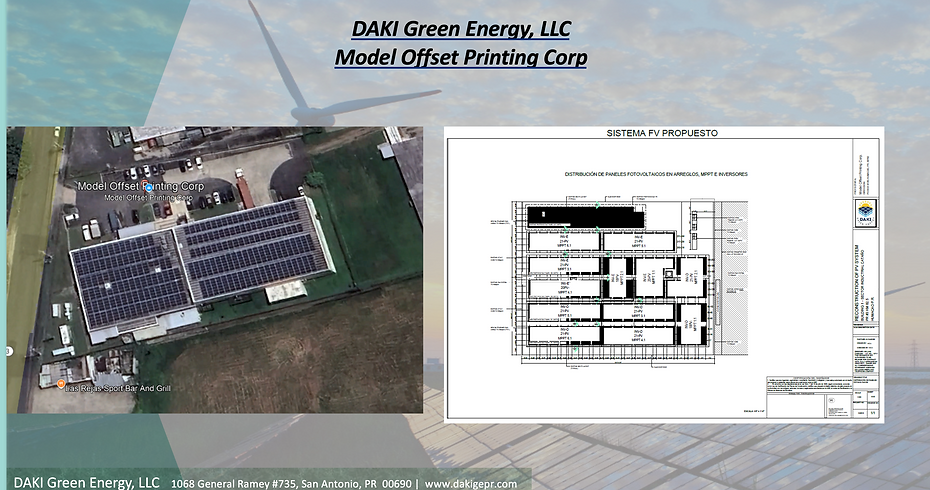Open the 'Sistema FV Propuesto' diagram sheet
The height and width of the screenshot is (490, 930).
(x=664, y=275)
